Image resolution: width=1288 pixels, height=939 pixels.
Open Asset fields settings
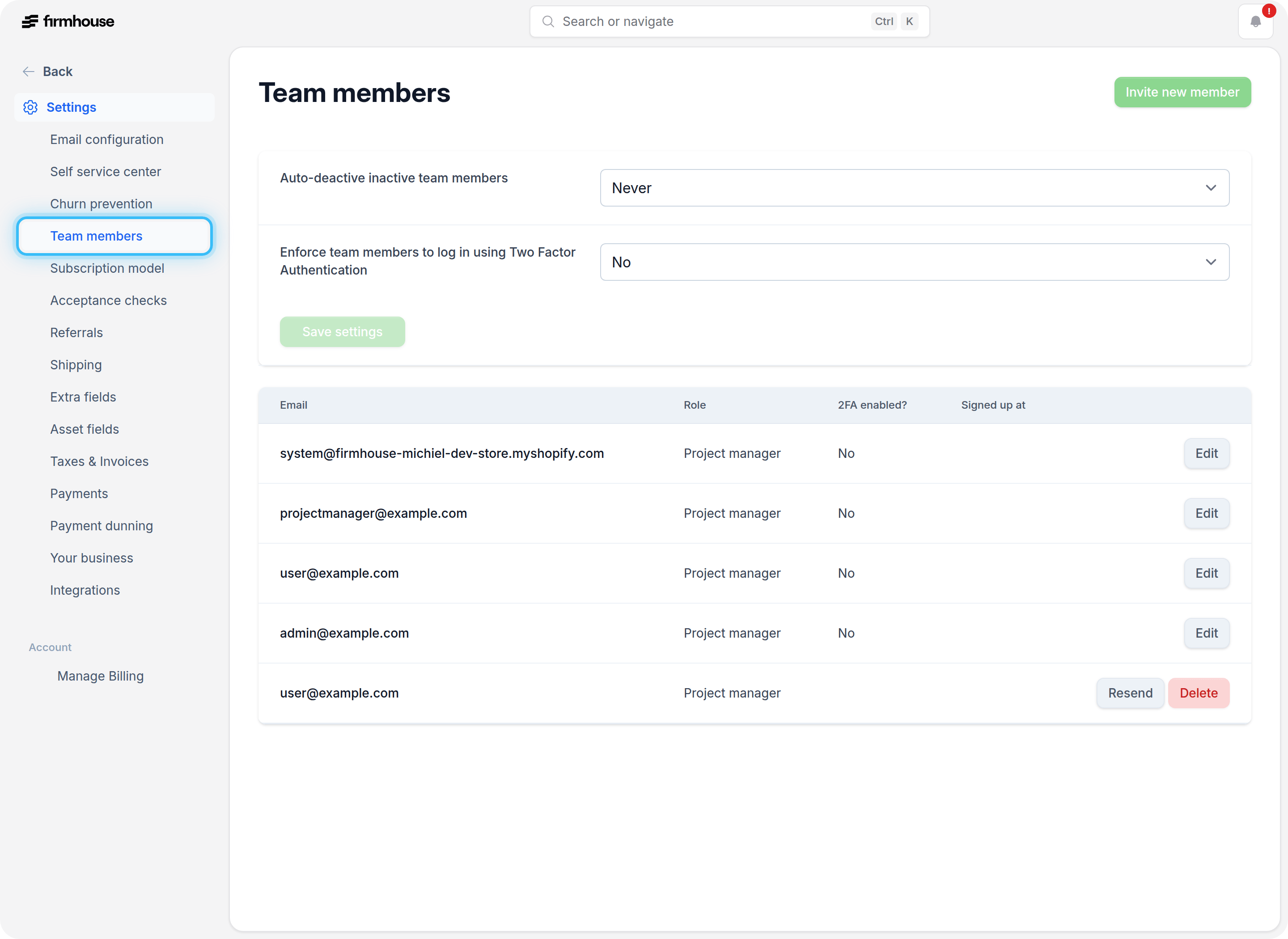[85, 429]
